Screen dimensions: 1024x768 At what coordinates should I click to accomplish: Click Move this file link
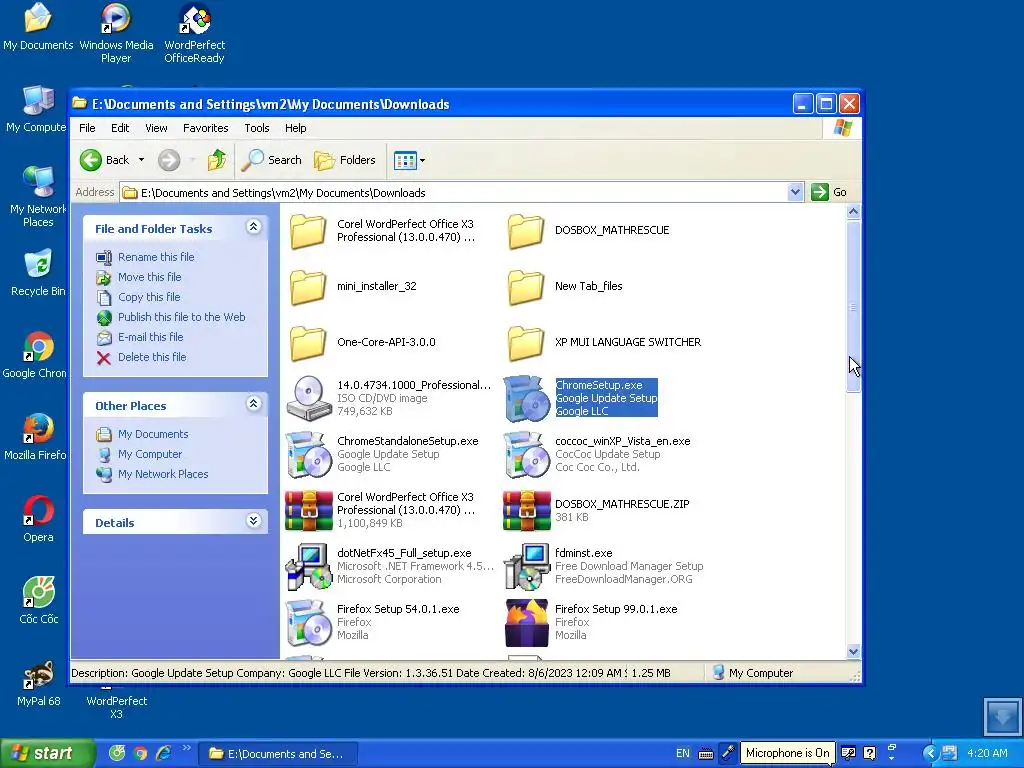coord(150,277)
